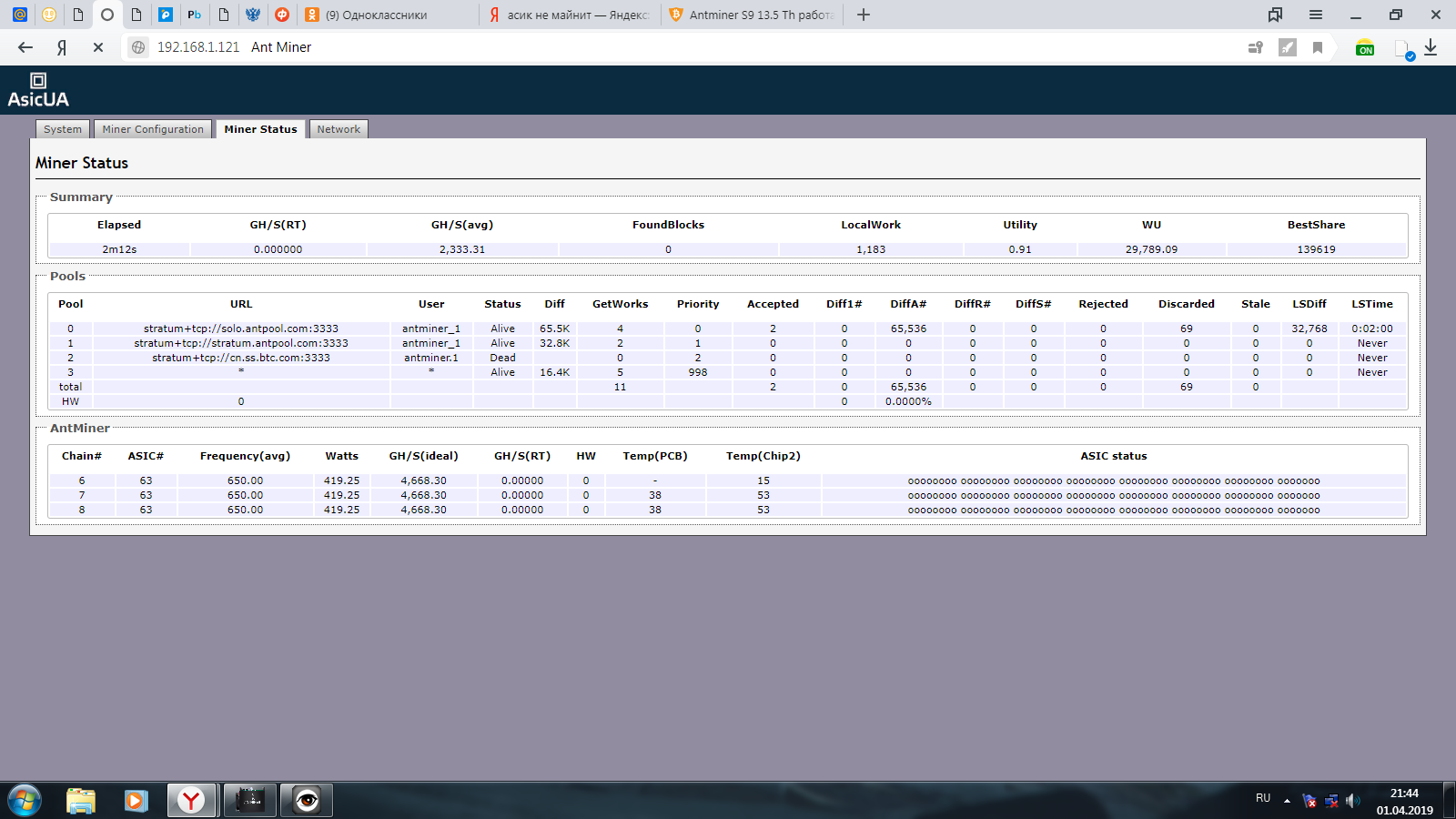Open the System tab
This screenshot has height=819, width=1456.
63,129
